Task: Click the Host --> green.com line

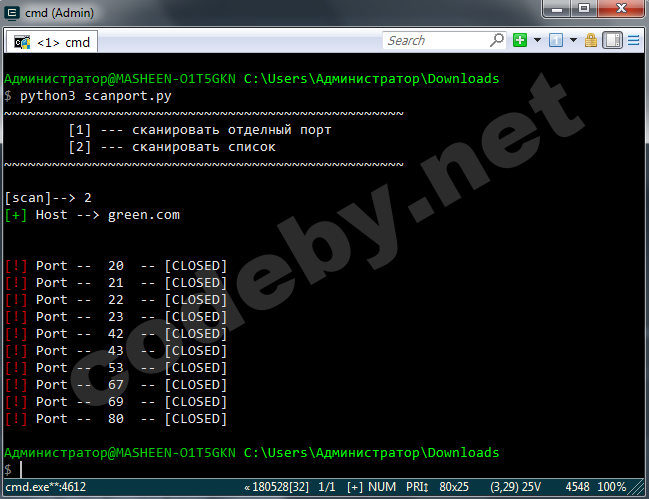Action: tap(92, 215)
